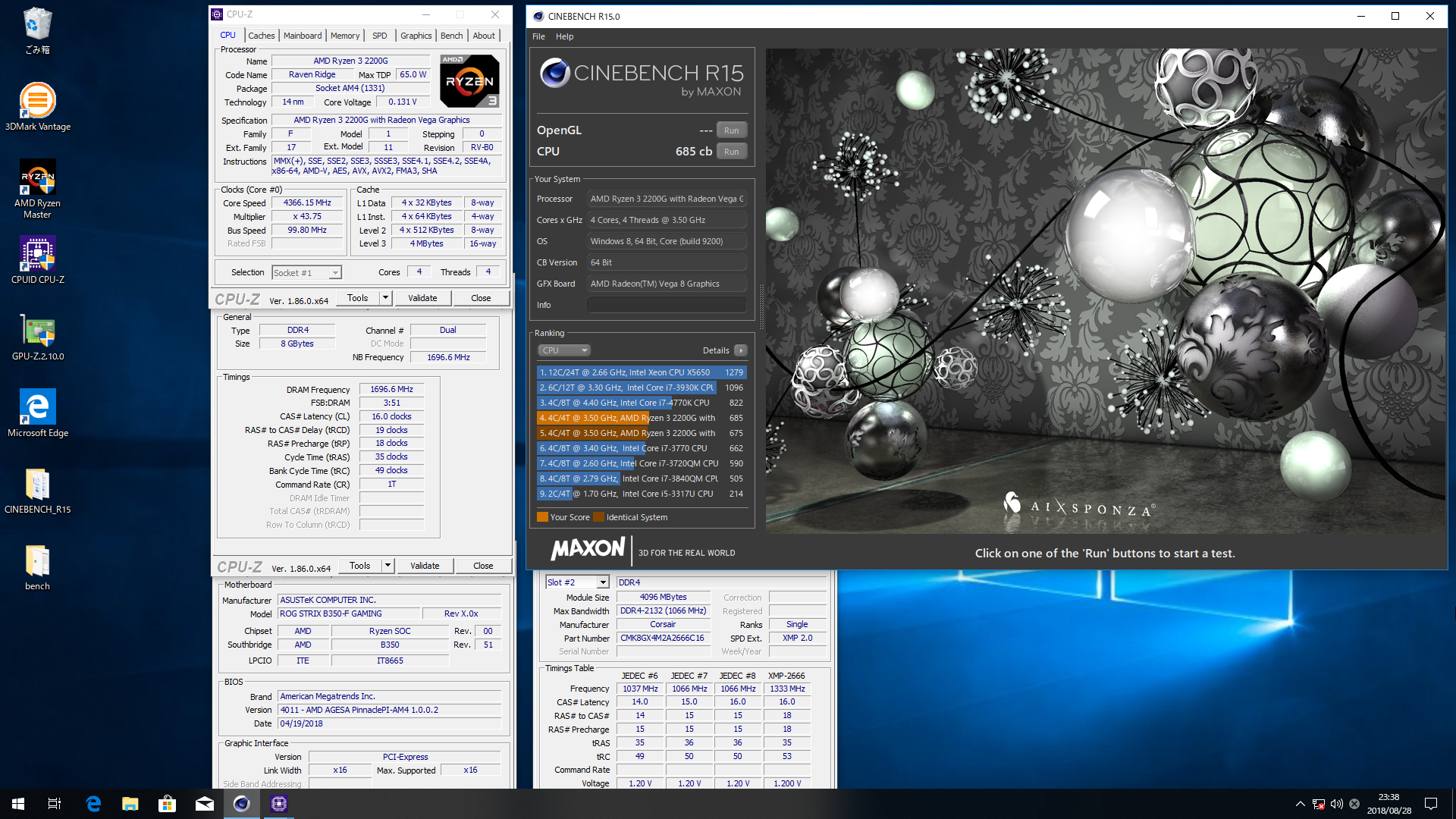Switch to Graphics tab in CPU-Z
The height and width of the screenshot is (819, 1456).
click(x=416, y=36)
